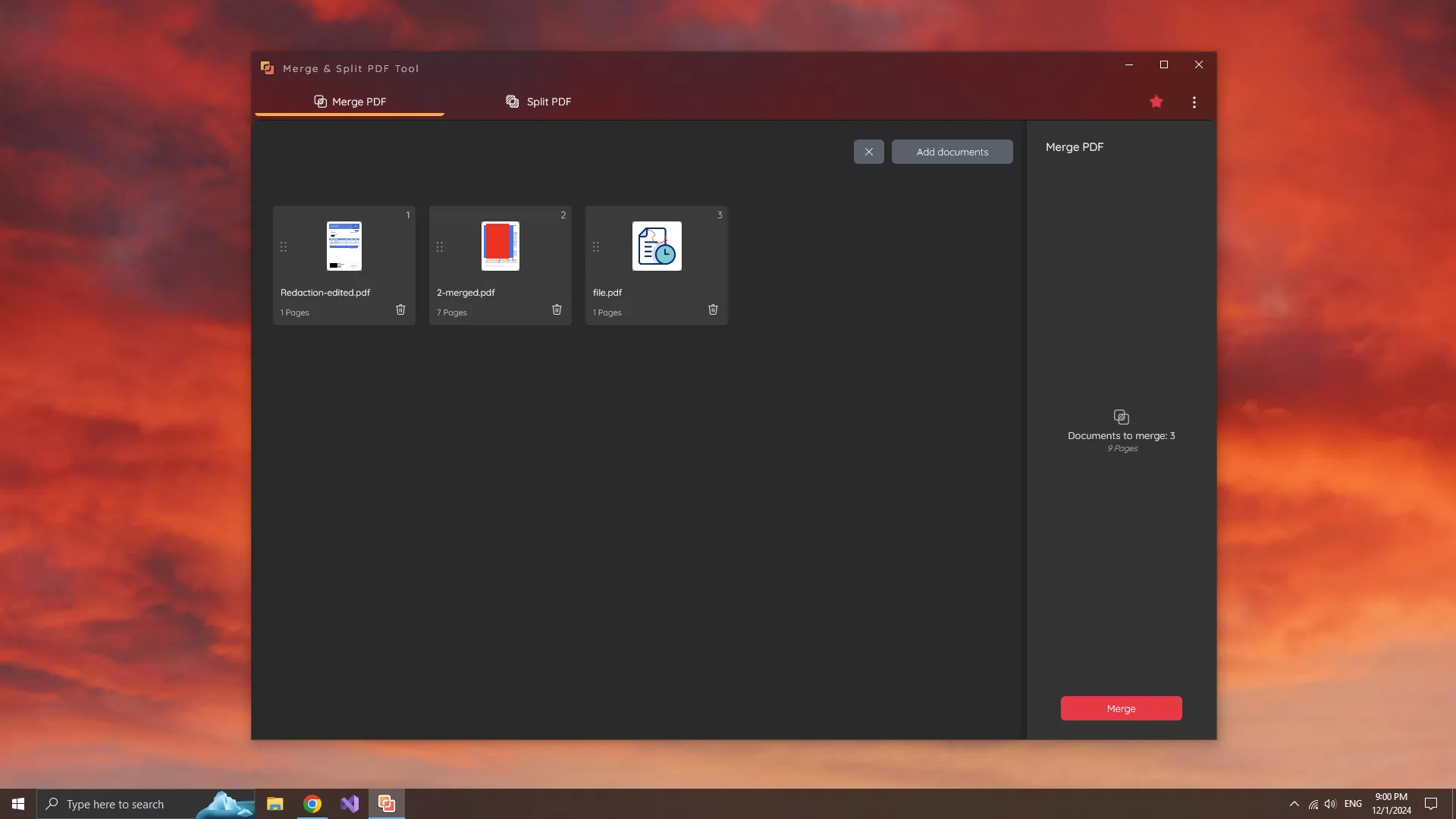Viewport: 1456px width, 819px height.
Task: Switch to the Split PDF tab
Action: pyautogui.click(x=549, y=101)
